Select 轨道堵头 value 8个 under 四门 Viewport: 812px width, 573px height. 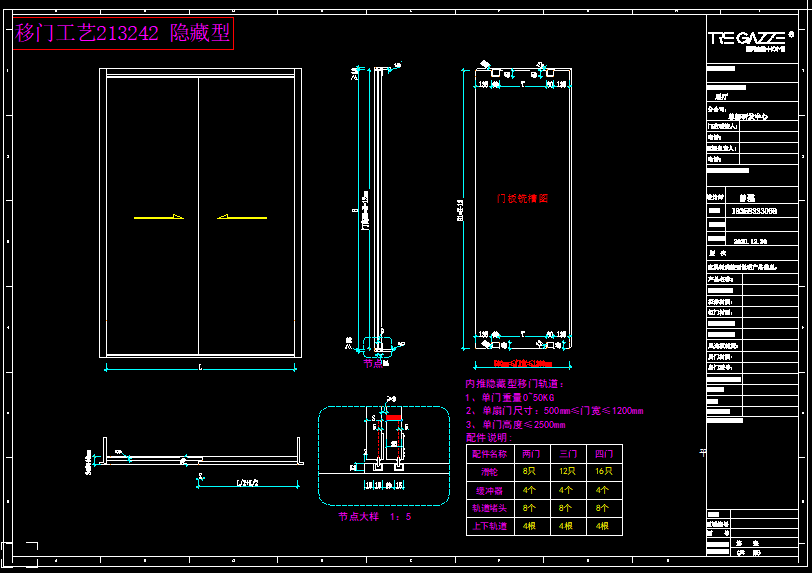click(x=602, y=508)
